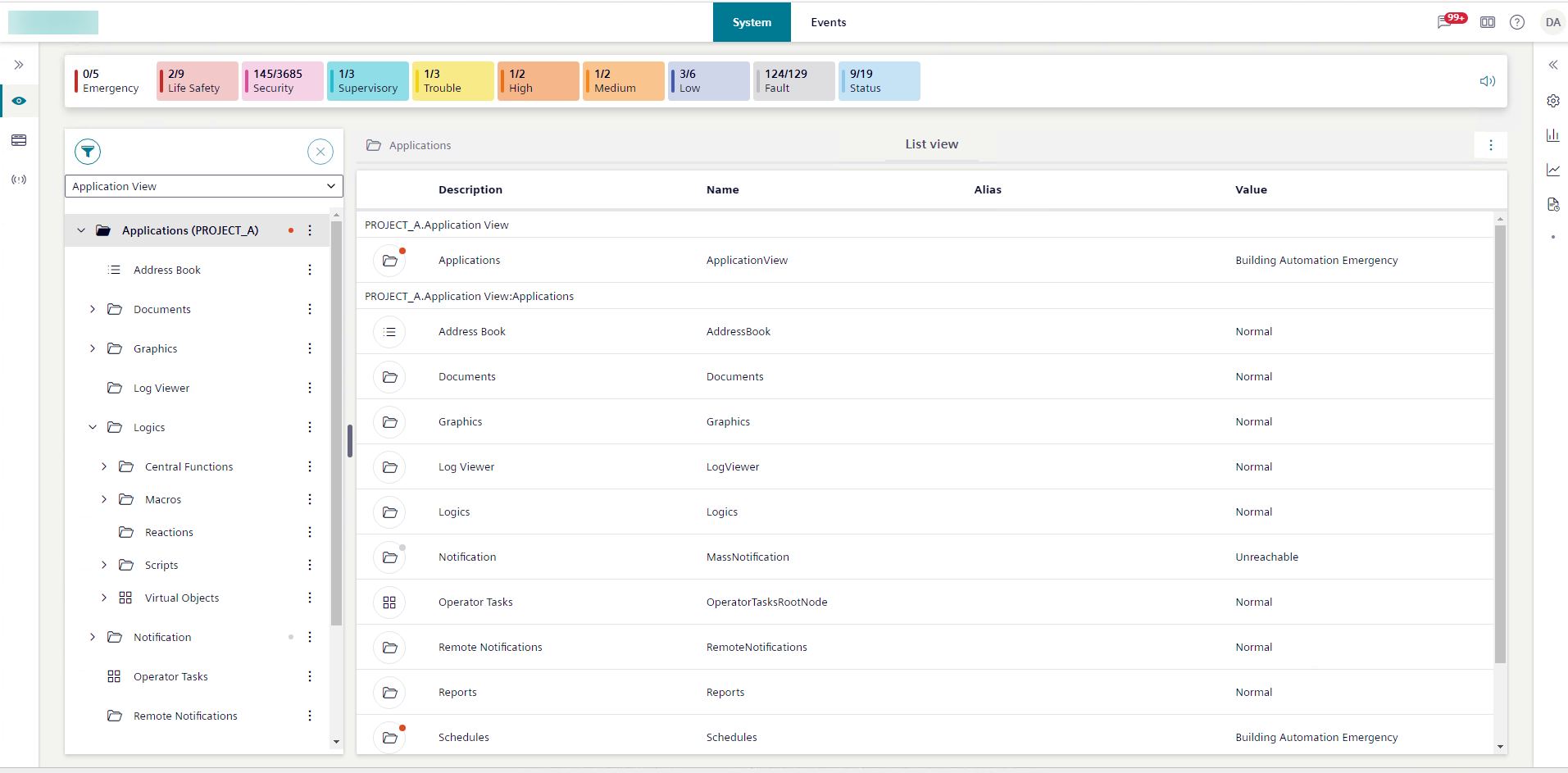The width and height of the screenshot is (1568, 773).
Task: Click the filter funnel icon
Action: 88,152
